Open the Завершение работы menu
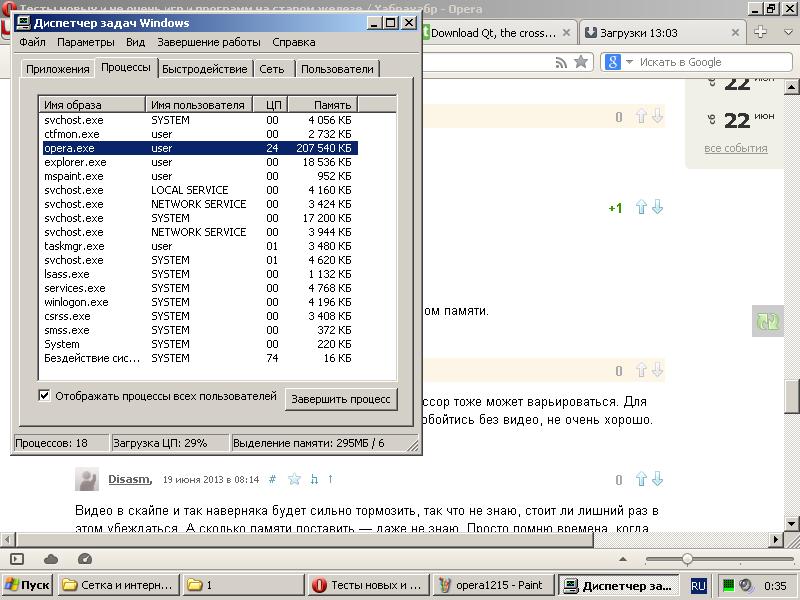Screen dimensions: 800x600 (x=209, y=42)
